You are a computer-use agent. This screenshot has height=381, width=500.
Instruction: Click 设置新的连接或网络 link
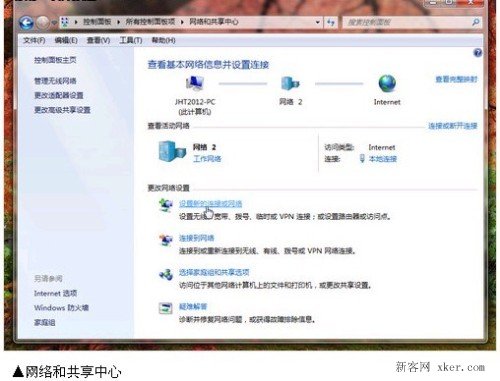pos(211,204)
